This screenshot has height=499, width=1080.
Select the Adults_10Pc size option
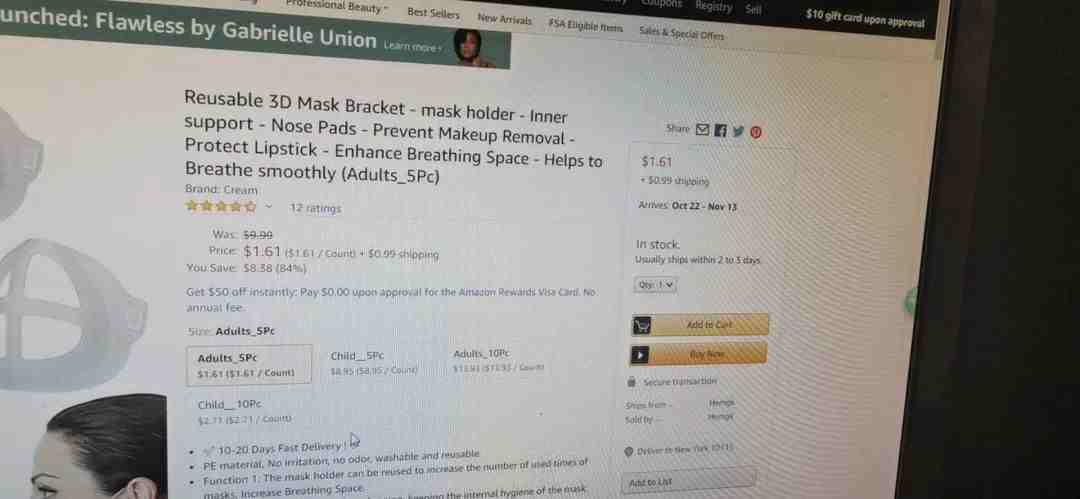click(x=498, y=360)
